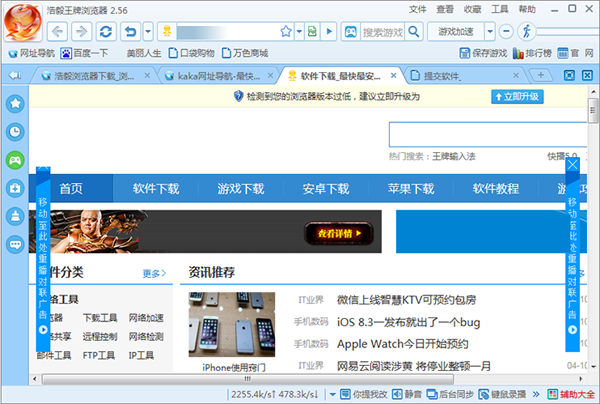The width and height of the screenshot is (600, 404).
Task: Click the 立即升级 upgrade button
Action: pyautogui.click(x=517, y=96)
